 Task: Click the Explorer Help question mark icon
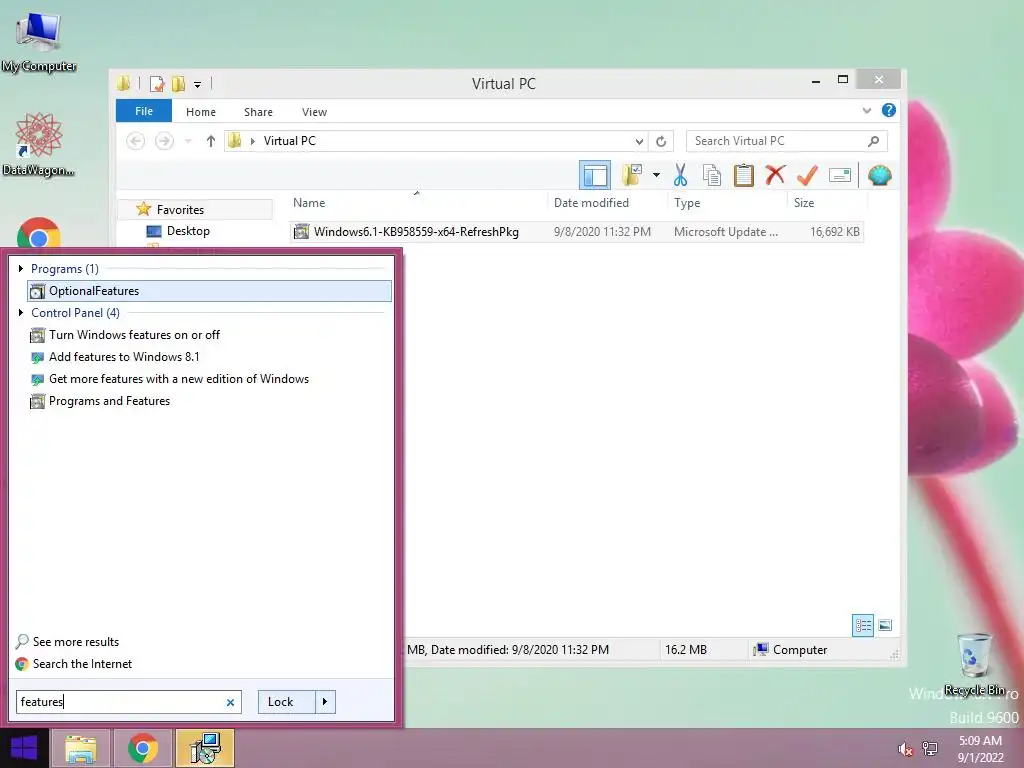click(x=889, y=110)
